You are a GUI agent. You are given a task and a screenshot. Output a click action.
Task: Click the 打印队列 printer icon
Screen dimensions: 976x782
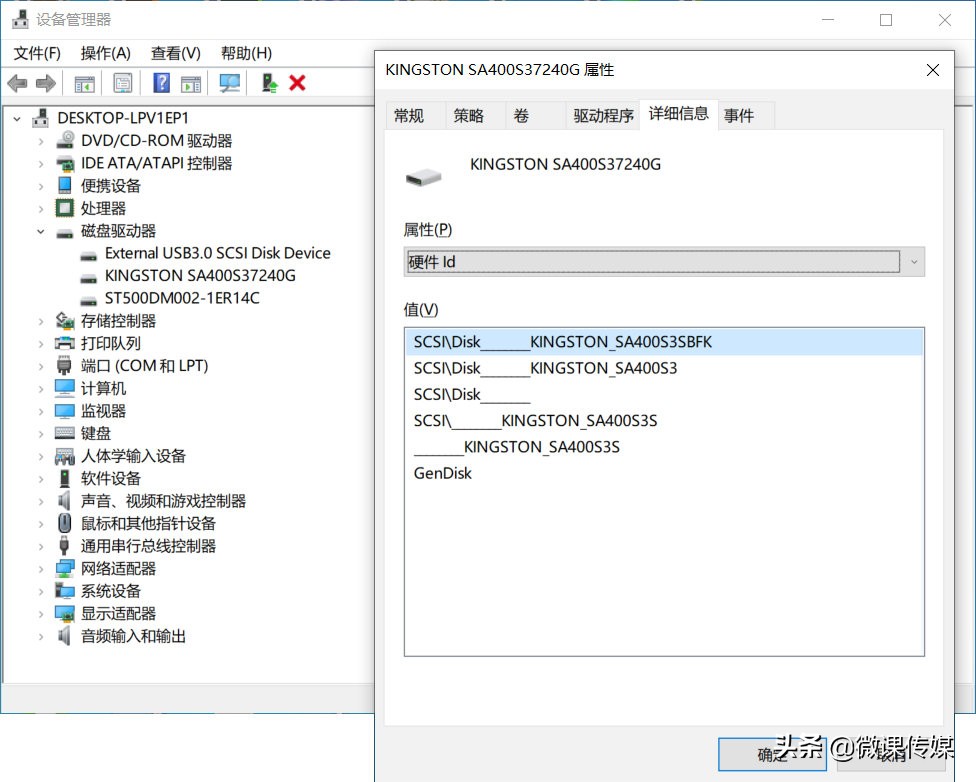65,343
